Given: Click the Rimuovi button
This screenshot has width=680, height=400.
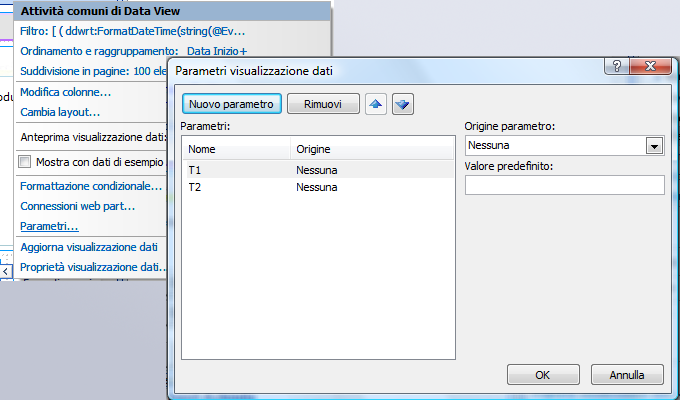Looking at the screenshot, I should point(323,104).
